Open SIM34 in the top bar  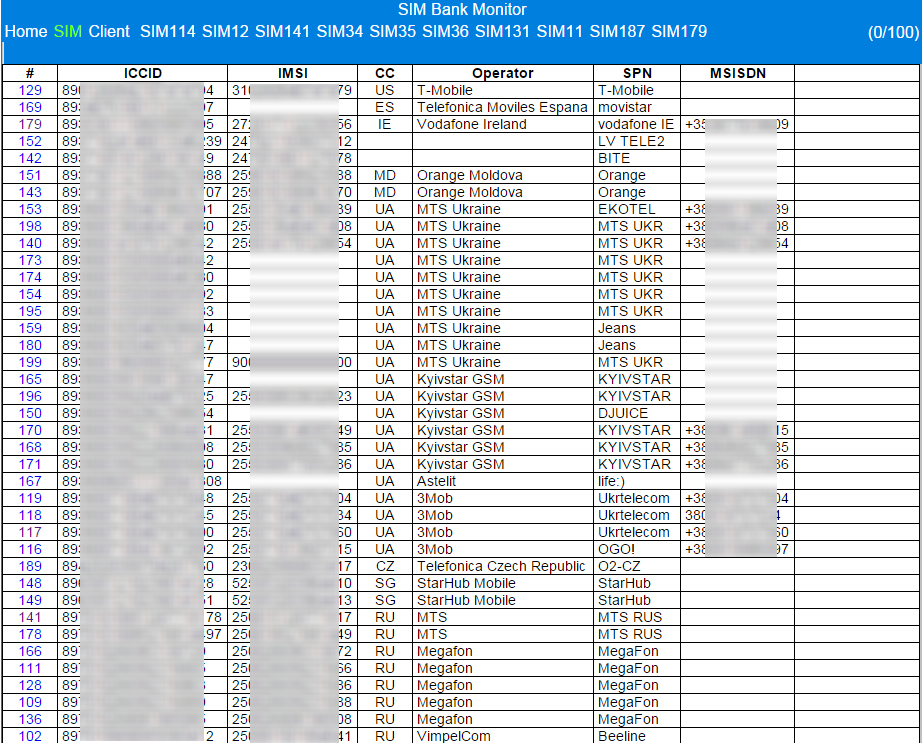click(340, 31)
